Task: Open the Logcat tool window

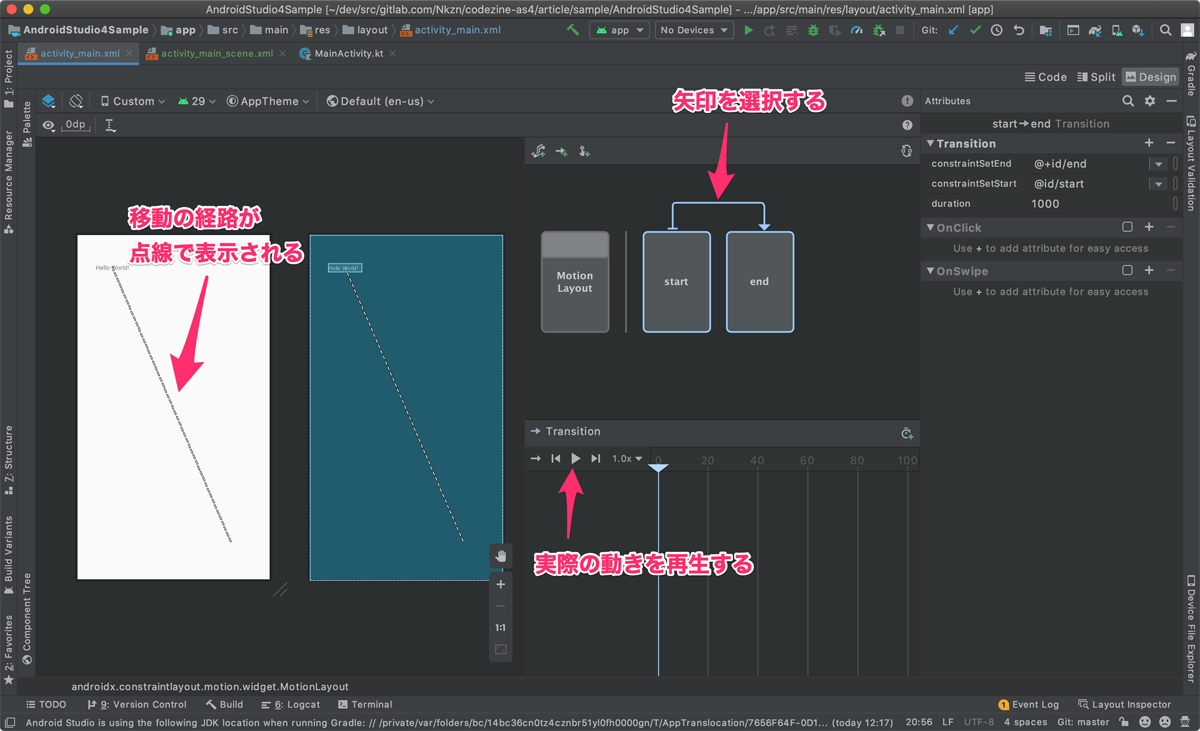Action: pyautogui.click(x=290, y=704)
